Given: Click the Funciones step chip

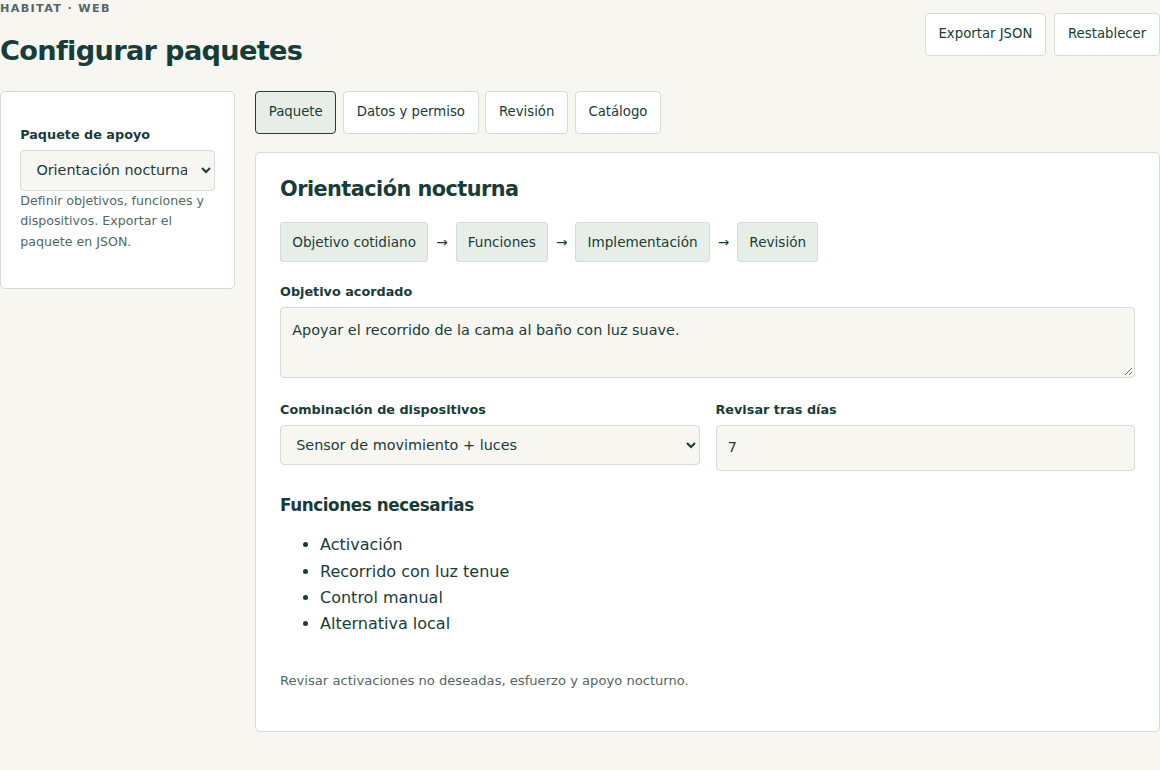Looking at the screenshot, I should click(502, 242).
